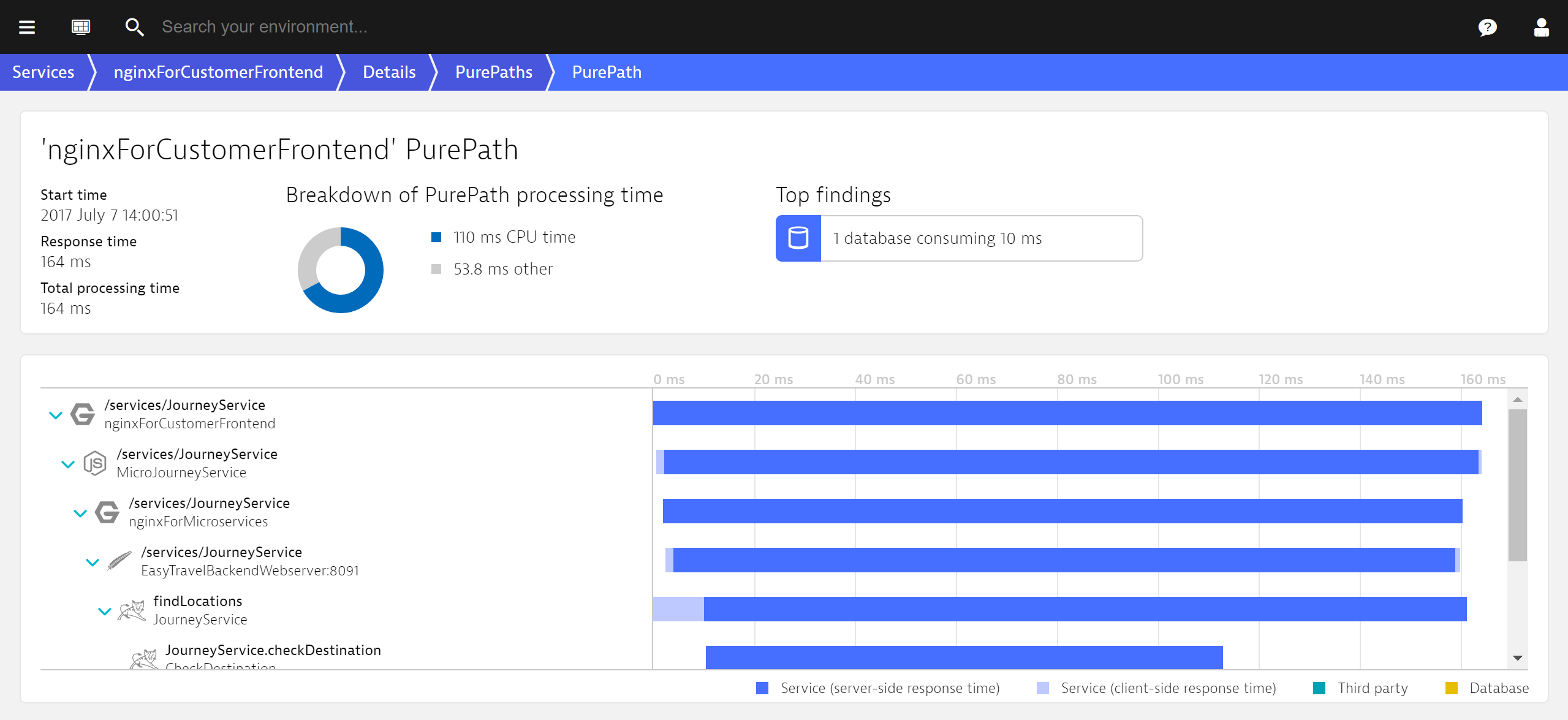Click the Node.js icon for MicroJourneyService
Screen dimensions: 1568x720
click(x=95, y=463)
